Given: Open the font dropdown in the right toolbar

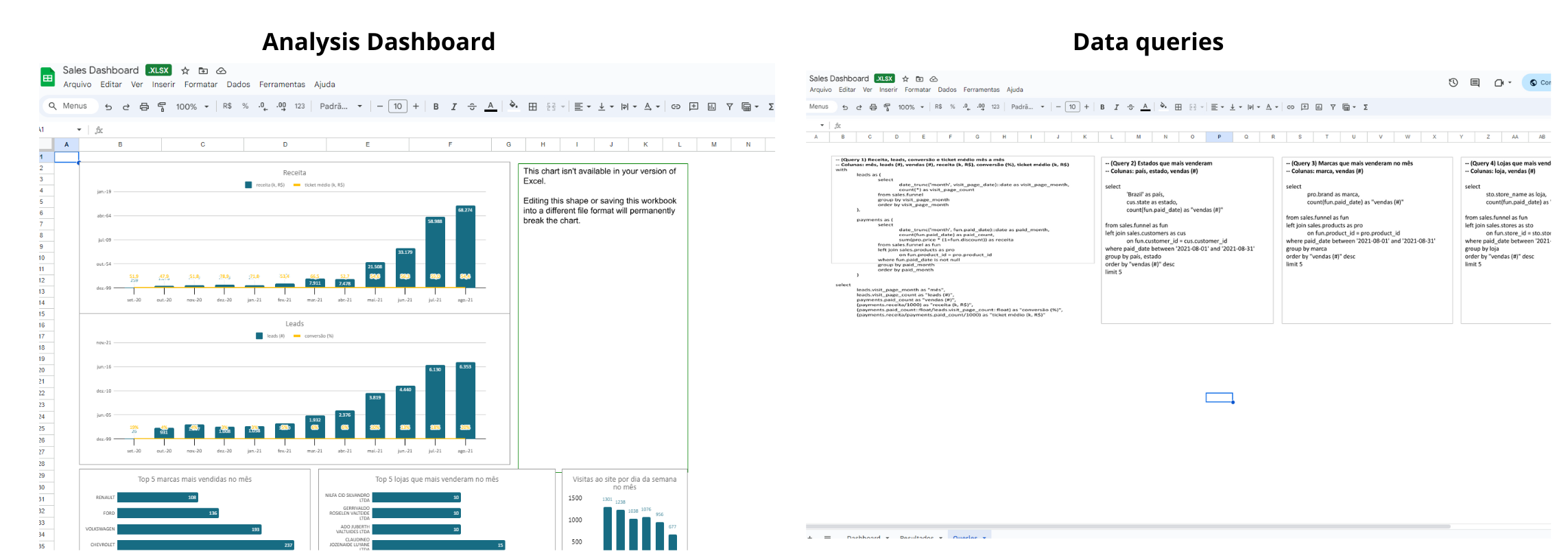Looking at the screenshot, I should [1027, 107].
